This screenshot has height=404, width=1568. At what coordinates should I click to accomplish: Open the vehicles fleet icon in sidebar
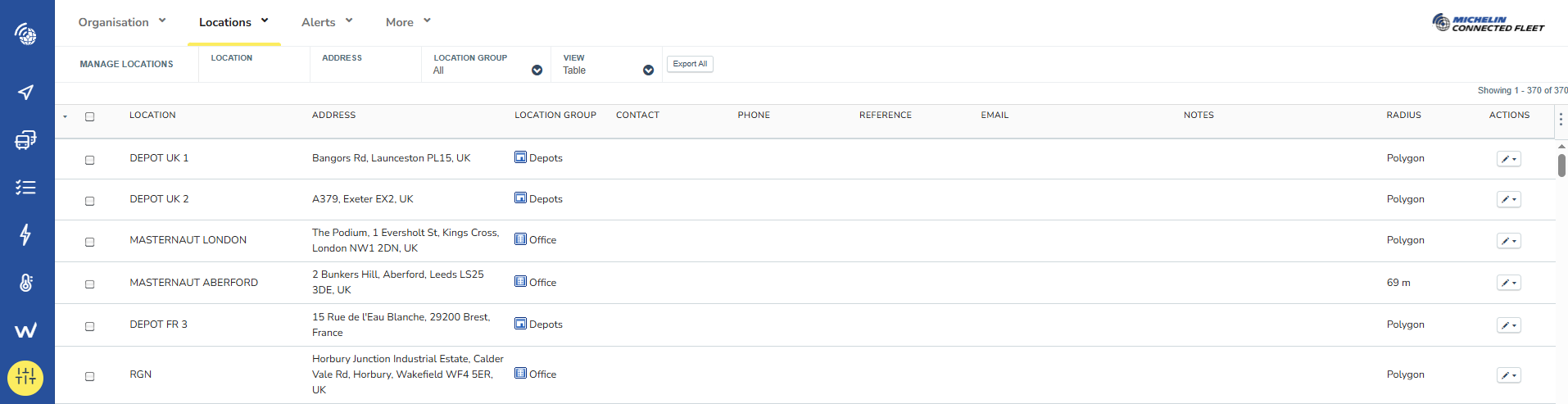coord(26,140)
